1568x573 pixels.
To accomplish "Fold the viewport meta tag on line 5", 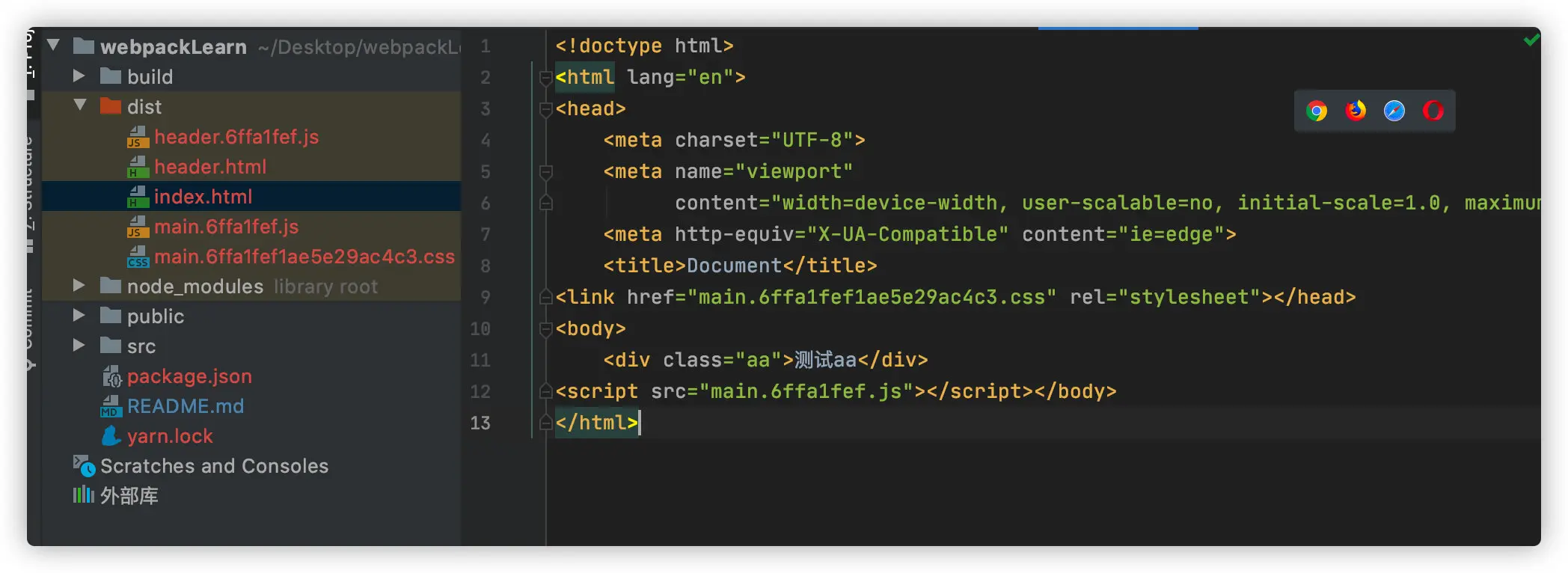I will (545, 171).
